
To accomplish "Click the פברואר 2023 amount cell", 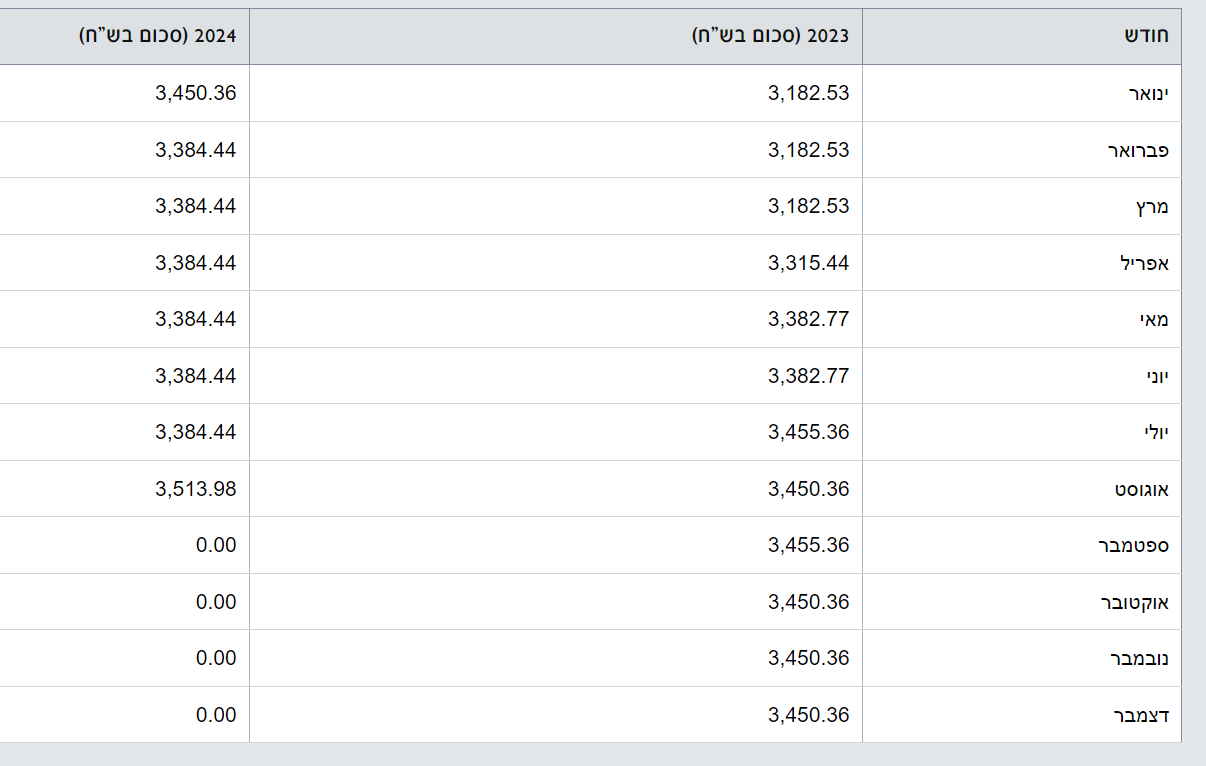I will (808, 150).
